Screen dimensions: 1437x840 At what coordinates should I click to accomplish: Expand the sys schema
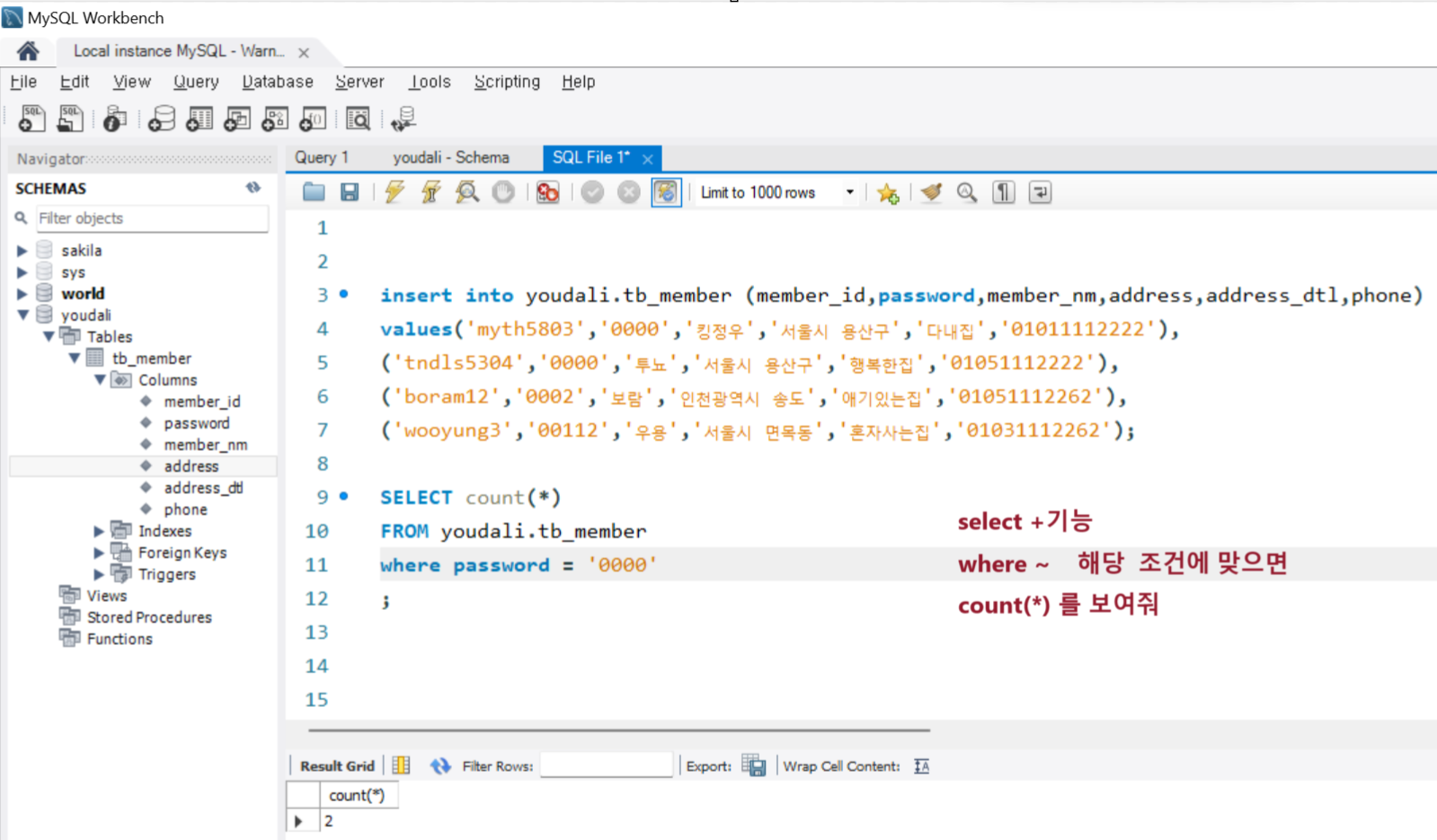pos(22,272)
